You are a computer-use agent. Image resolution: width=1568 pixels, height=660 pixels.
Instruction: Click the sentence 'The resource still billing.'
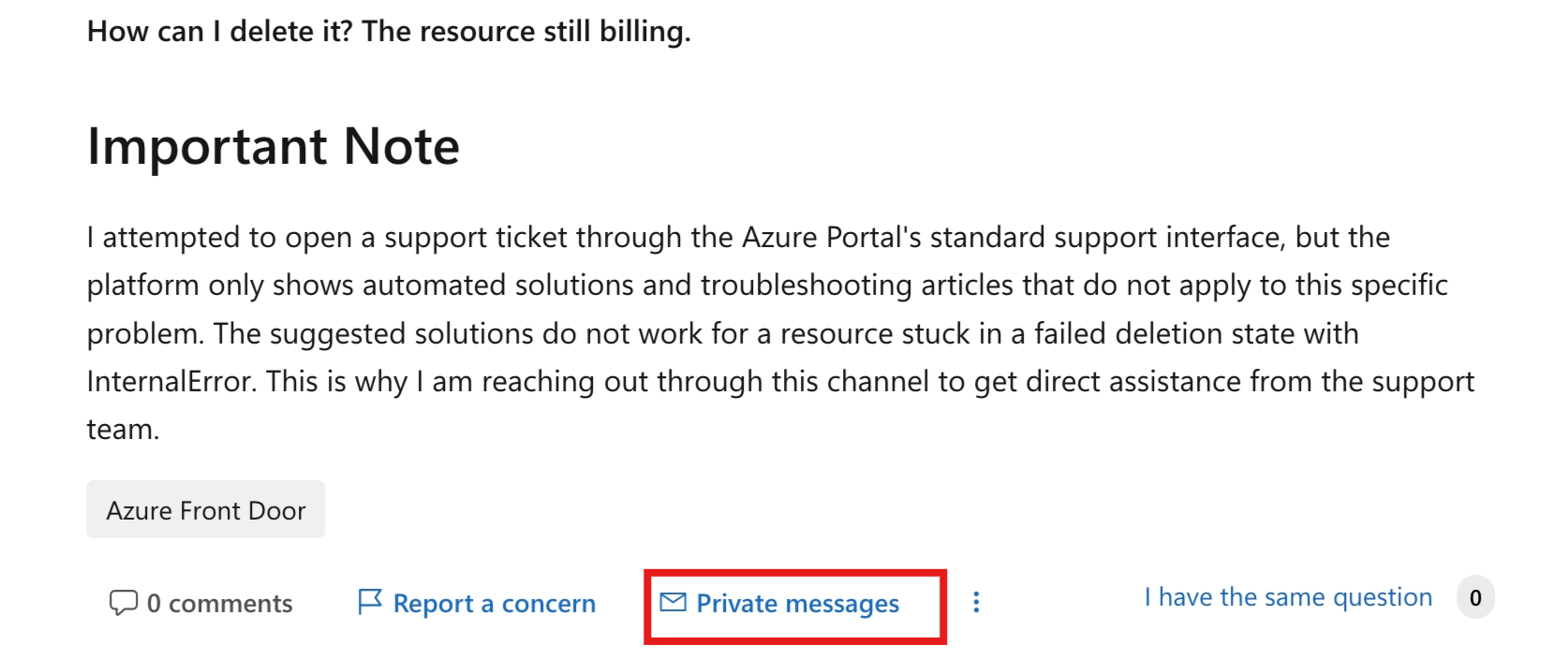tap(526, 32)
